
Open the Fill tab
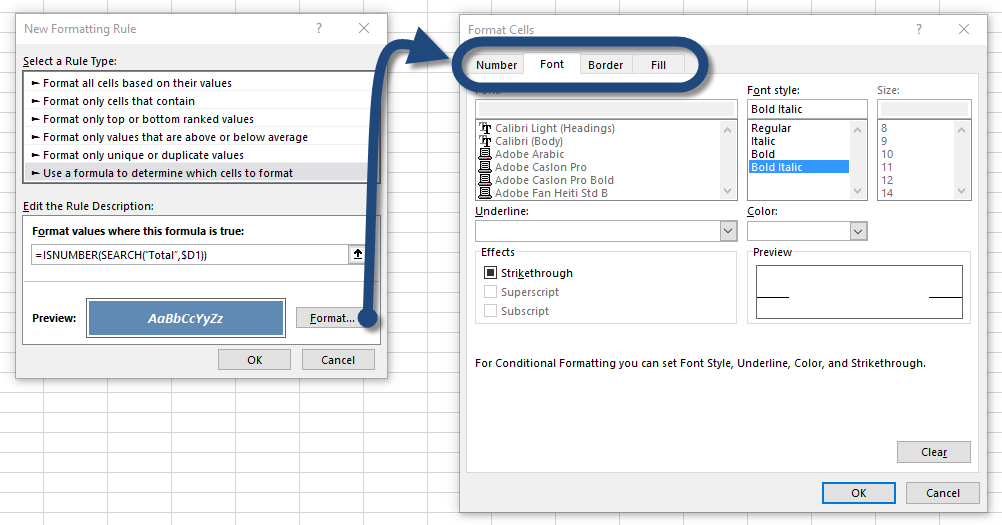[658, 65]
